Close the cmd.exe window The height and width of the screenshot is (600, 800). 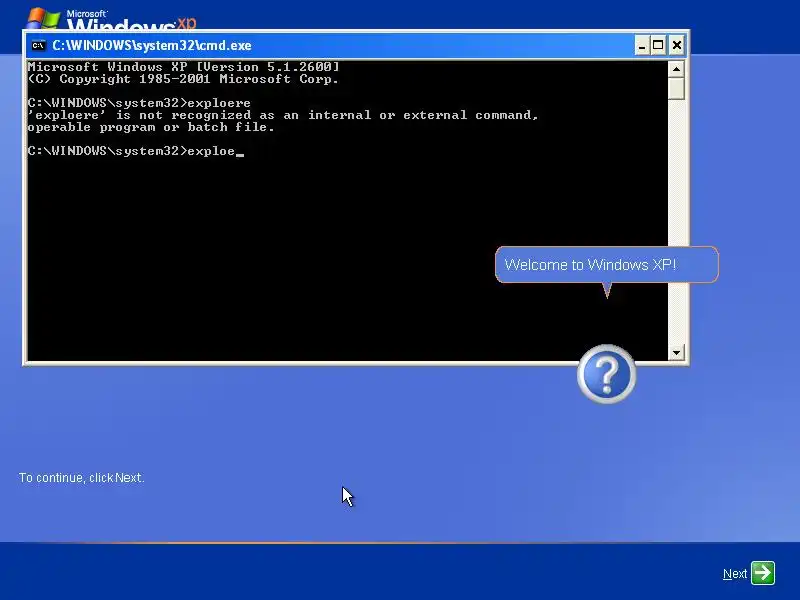pos(677,45)
